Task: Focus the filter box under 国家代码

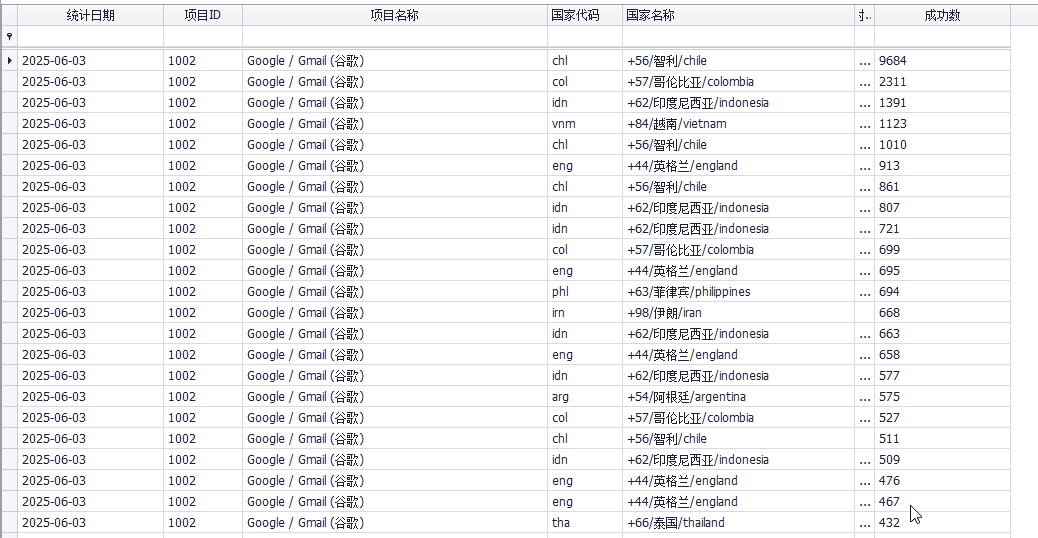Action: click(x=585, y=36)
